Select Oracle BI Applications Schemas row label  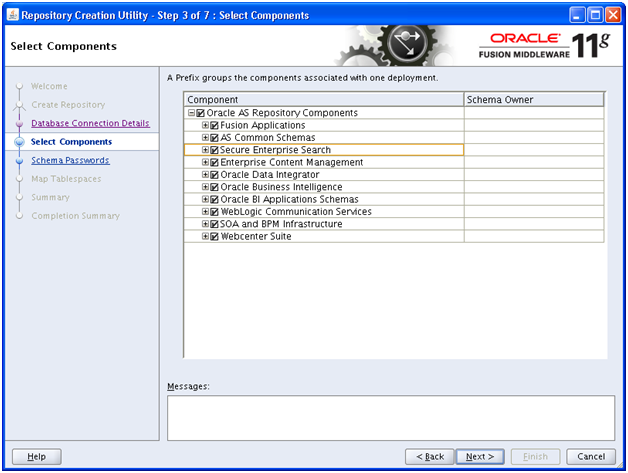(x=289, y=199)
